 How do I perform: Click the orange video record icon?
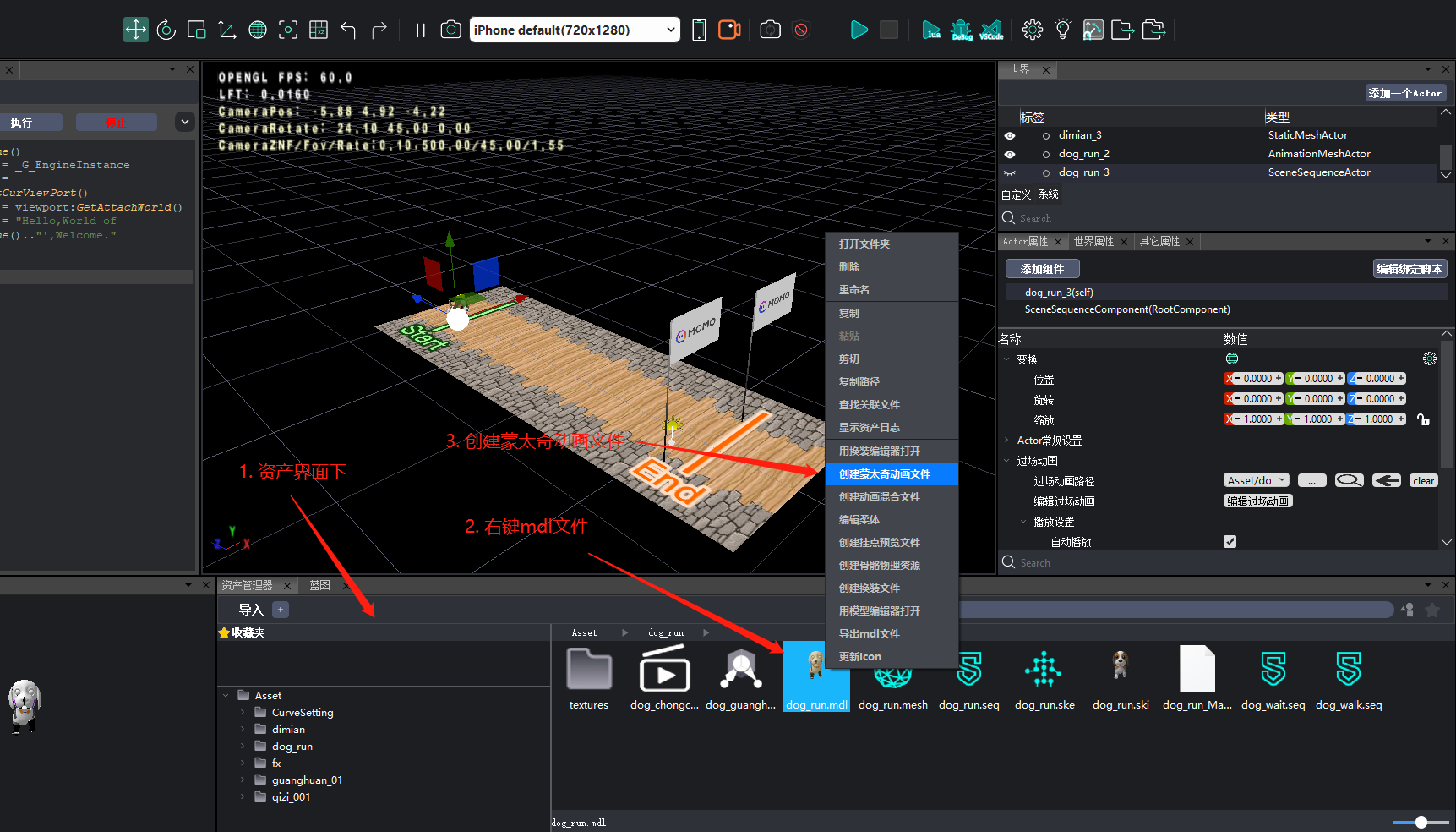click(x=729, y=30)
